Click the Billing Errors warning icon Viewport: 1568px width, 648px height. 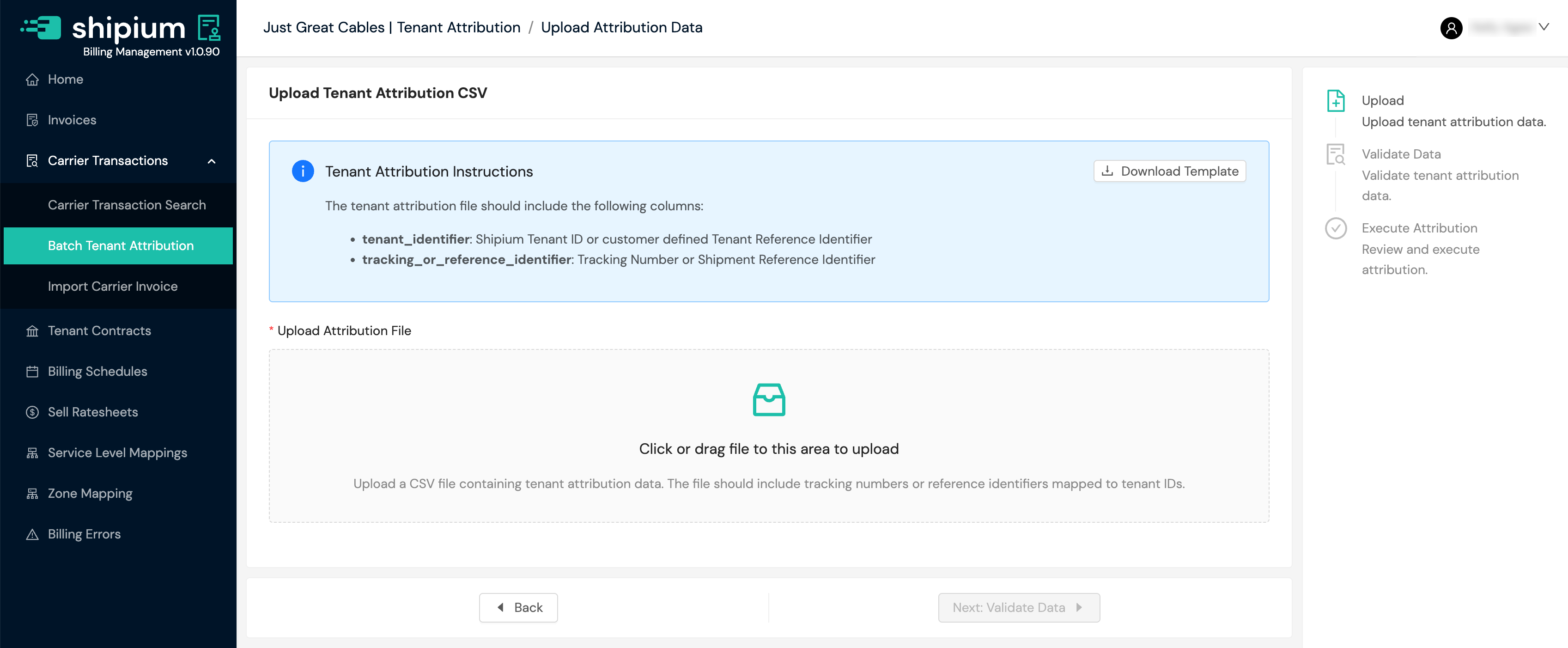[32, 535]
